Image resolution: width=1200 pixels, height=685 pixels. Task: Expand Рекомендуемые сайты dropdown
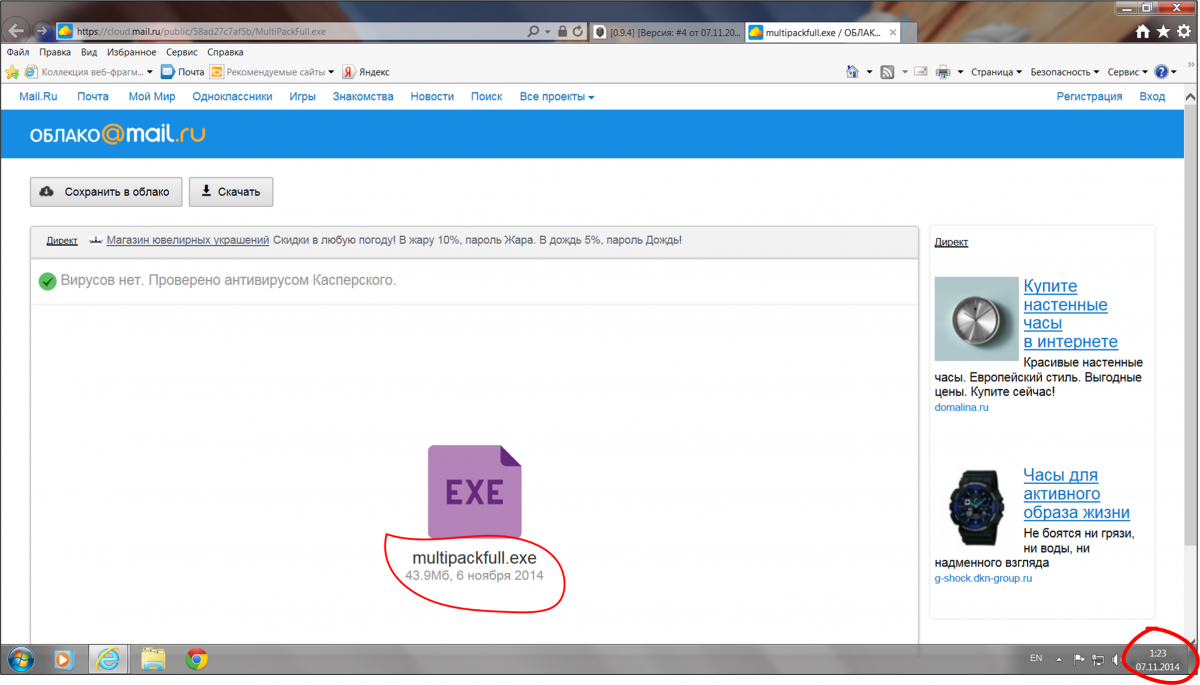click(331, 72)
